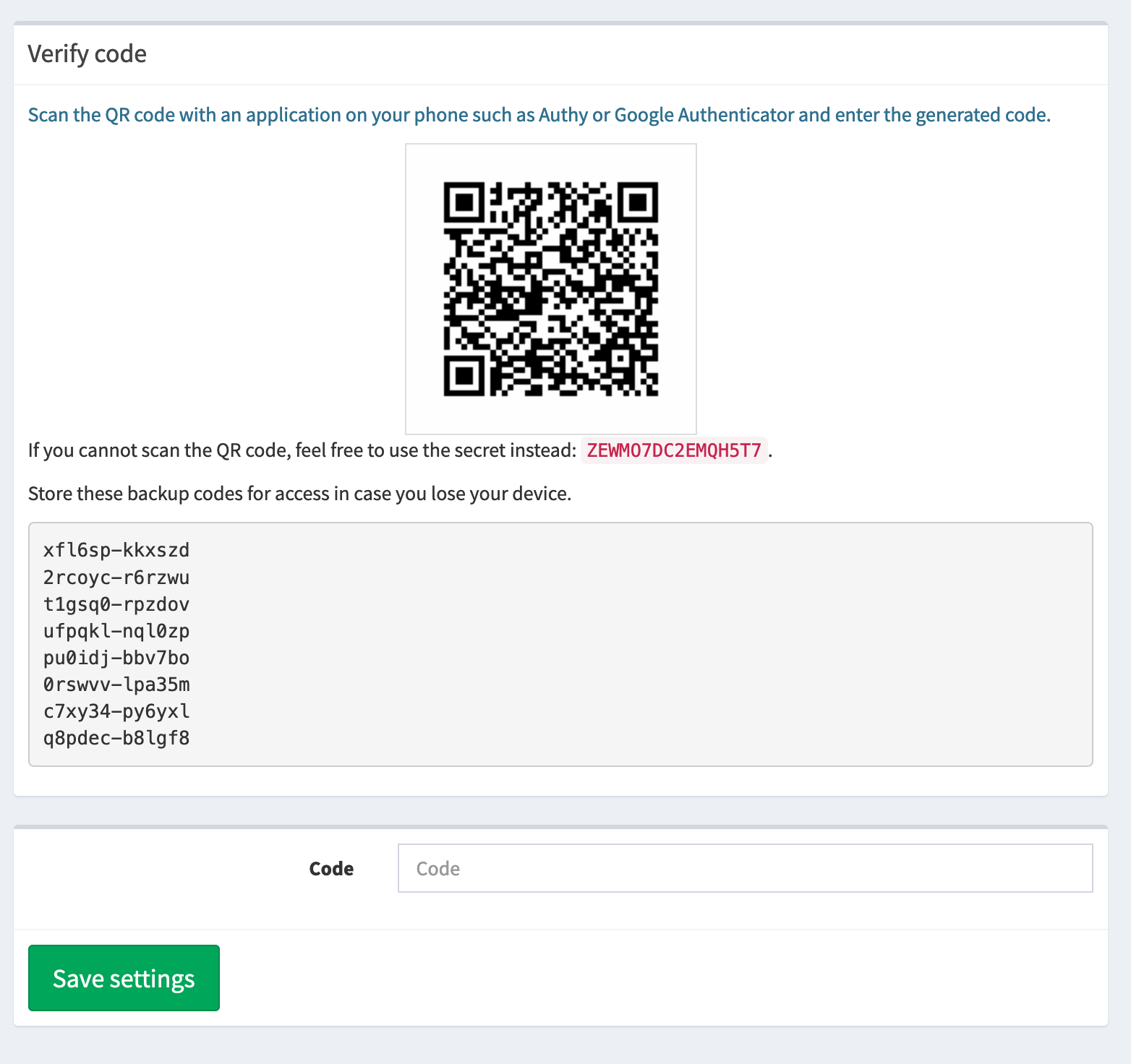Click the QR code image
Screen dimensions: 1131x1064
pos(550,288)
